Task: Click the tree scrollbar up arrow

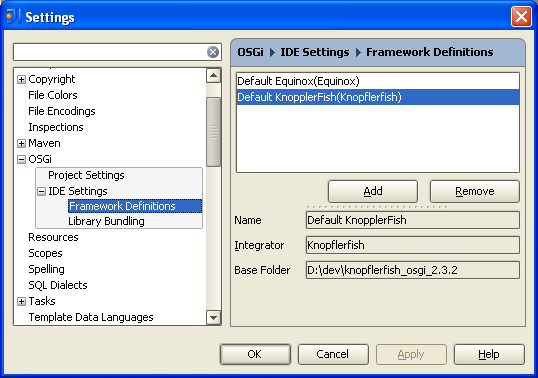Action: click(x=213, y=75)
